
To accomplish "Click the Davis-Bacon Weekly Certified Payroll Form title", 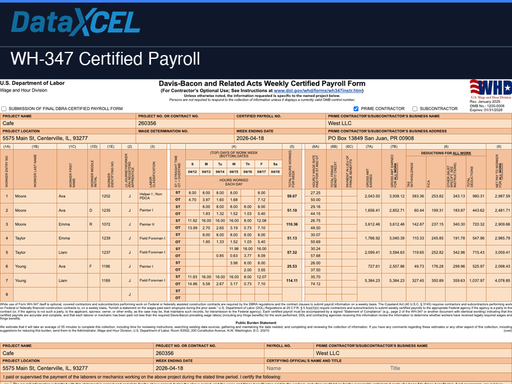I will (x=262, y=84).
